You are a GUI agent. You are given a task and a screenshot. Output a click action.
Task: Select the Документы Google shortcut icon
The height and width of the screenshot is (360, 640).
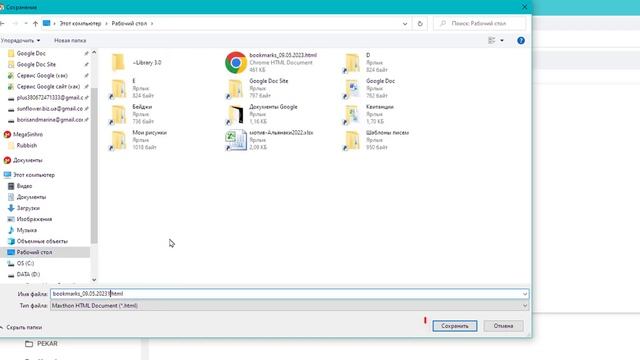[x=235, y=115]
